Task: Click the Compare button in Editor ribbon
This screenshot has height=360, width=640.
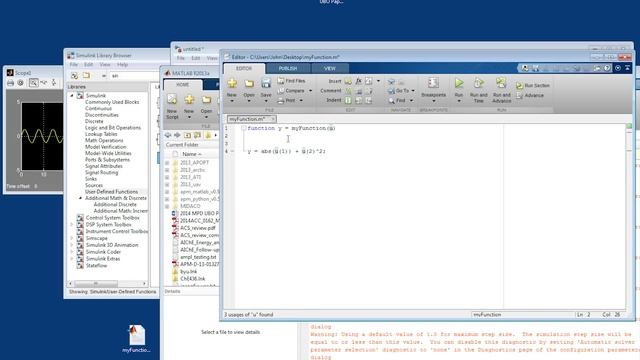Action: pos(291,91)
